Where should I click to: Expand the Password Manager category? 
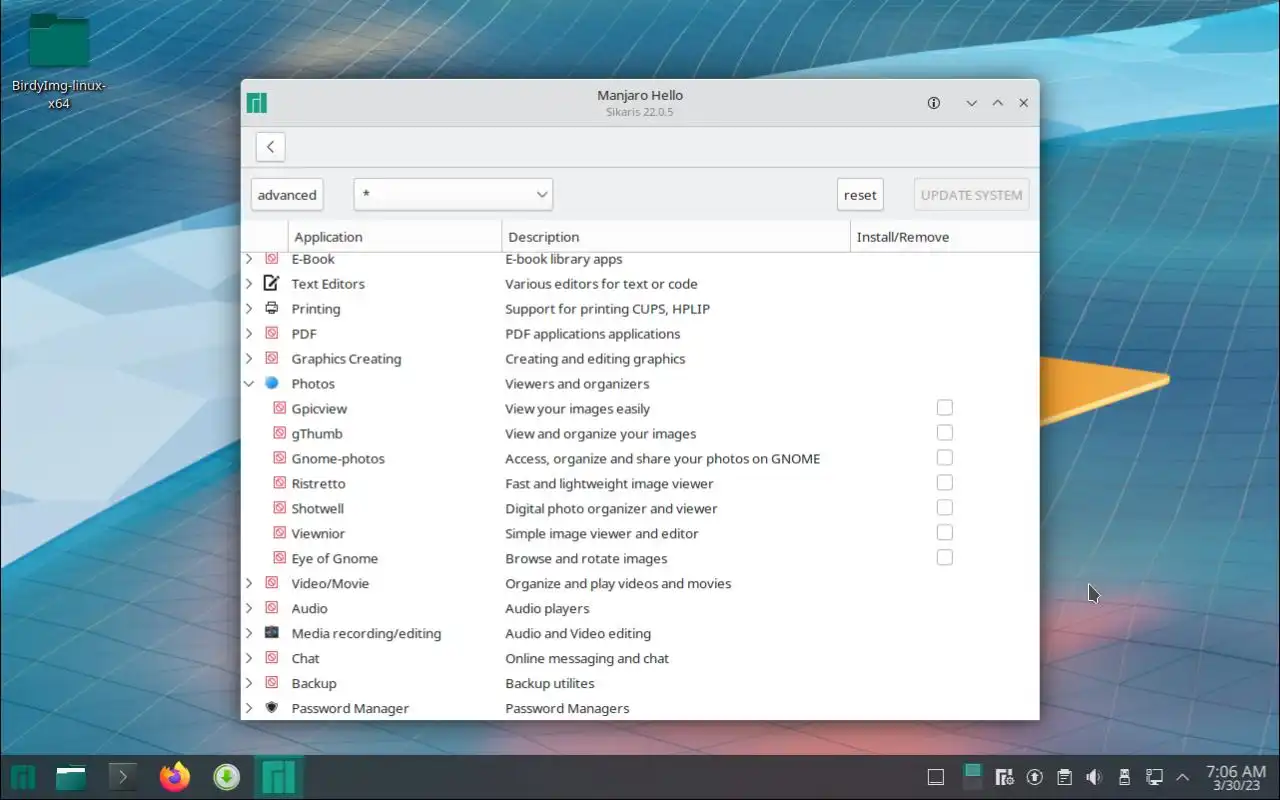[x=249, y=708]
